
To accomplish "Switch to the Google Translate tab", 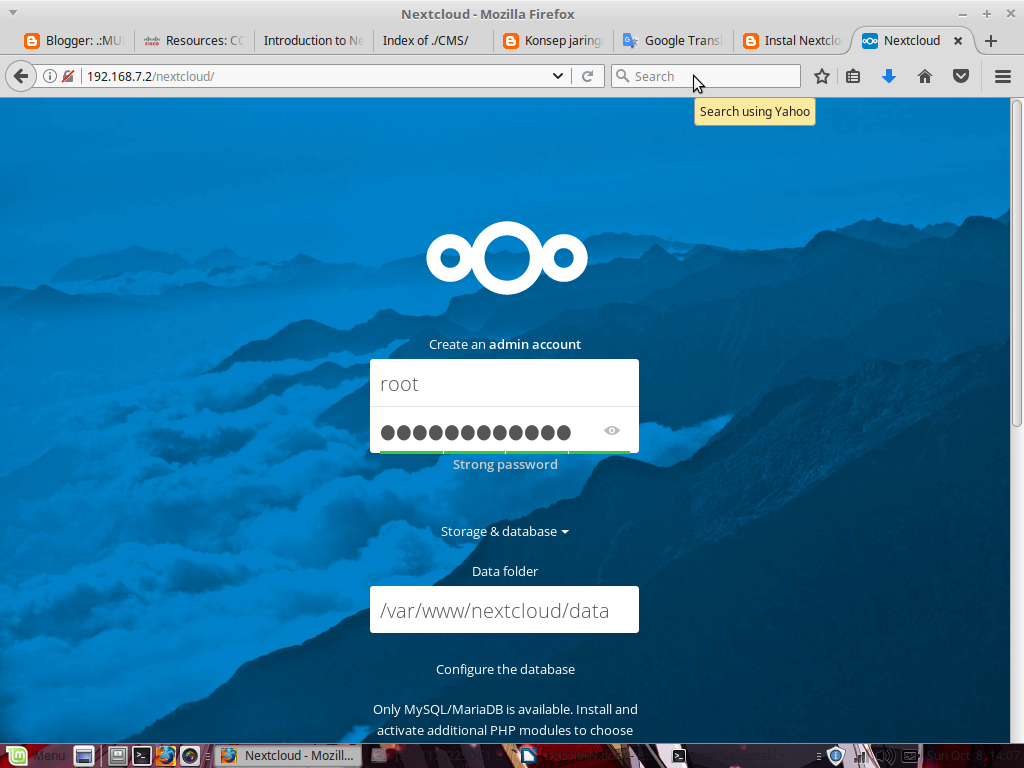I will click(x=672, y=41).
